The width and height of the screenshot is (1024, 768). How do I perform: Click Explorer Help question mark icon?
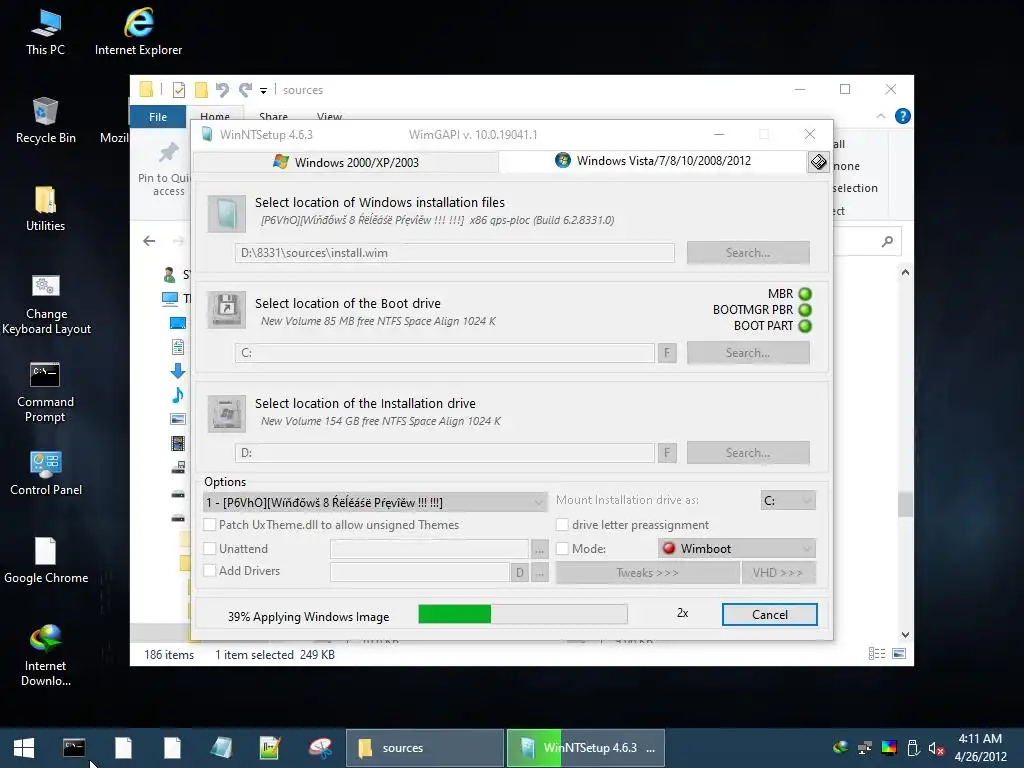pos(903,116)
